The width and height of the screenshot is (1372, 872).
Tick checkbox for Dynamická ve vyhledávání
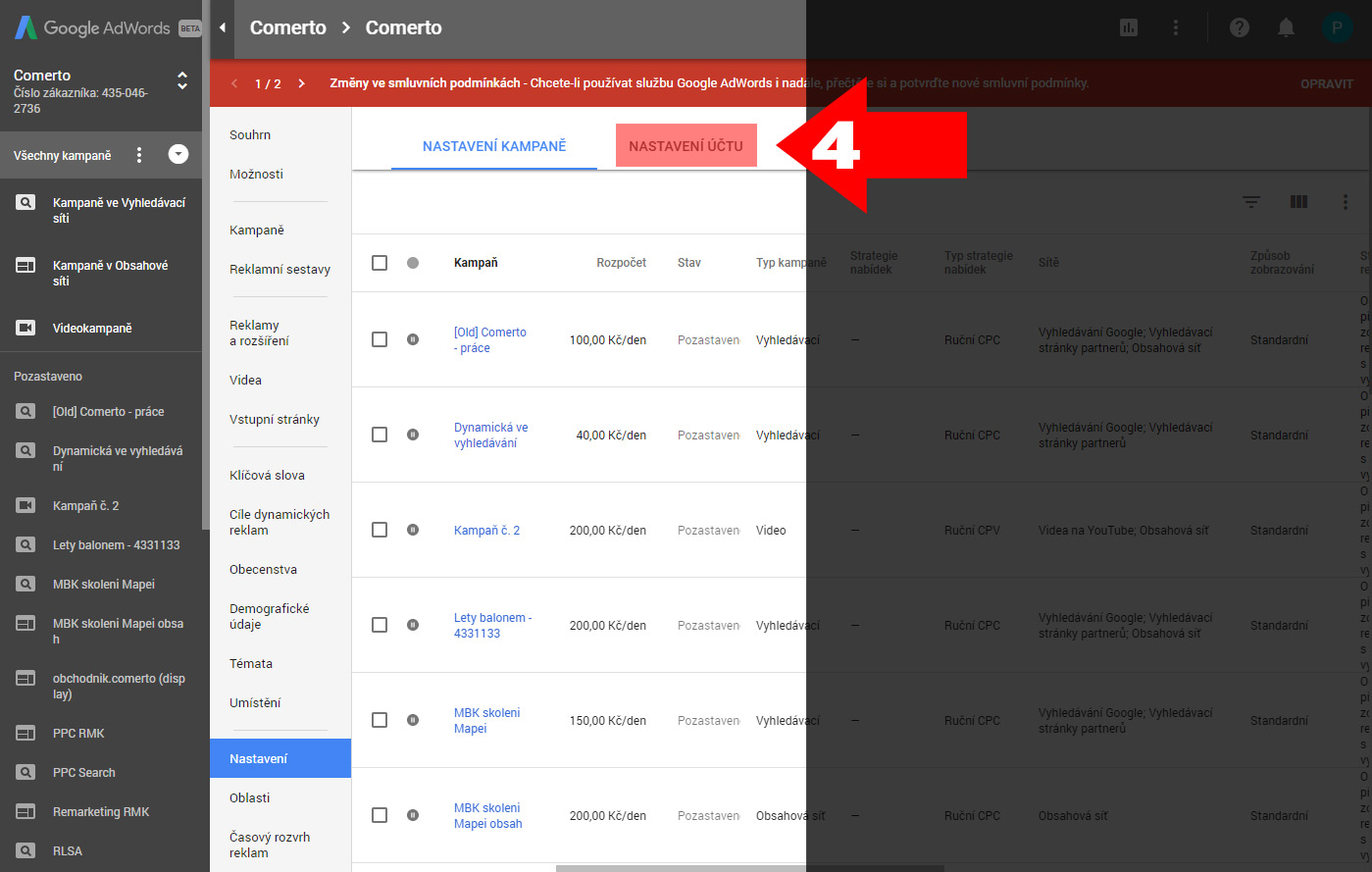[x=380, y=435]
